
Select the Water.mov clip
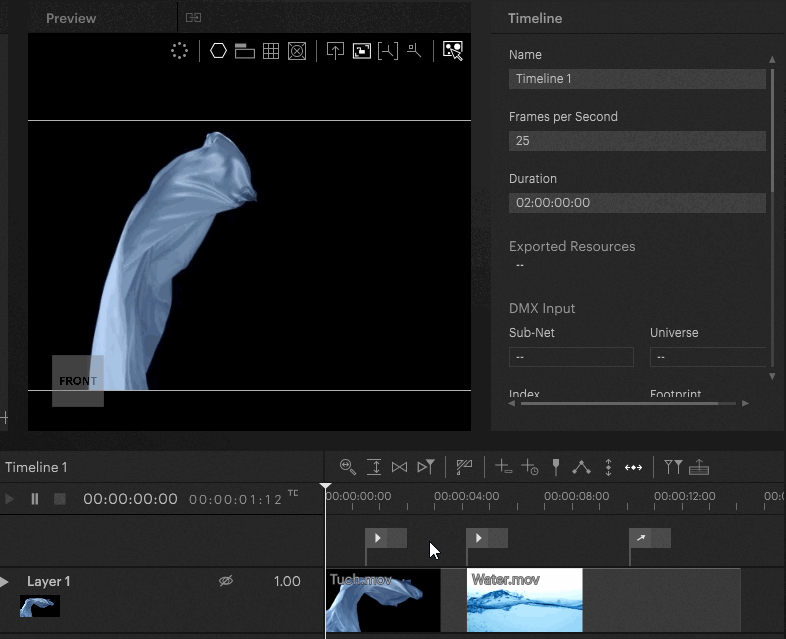tap(524, 600)
